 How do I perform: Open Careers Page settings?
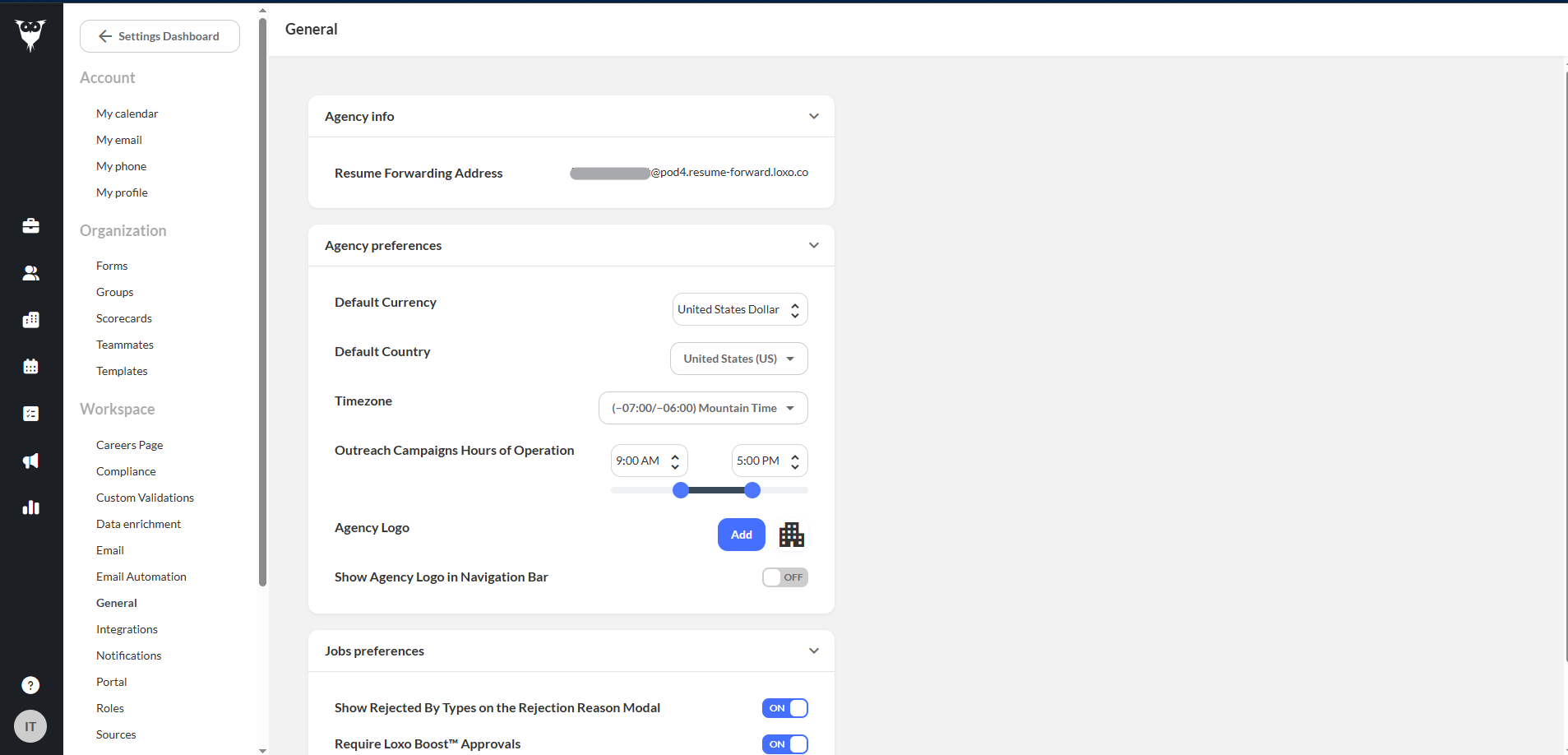pos(130,445)
